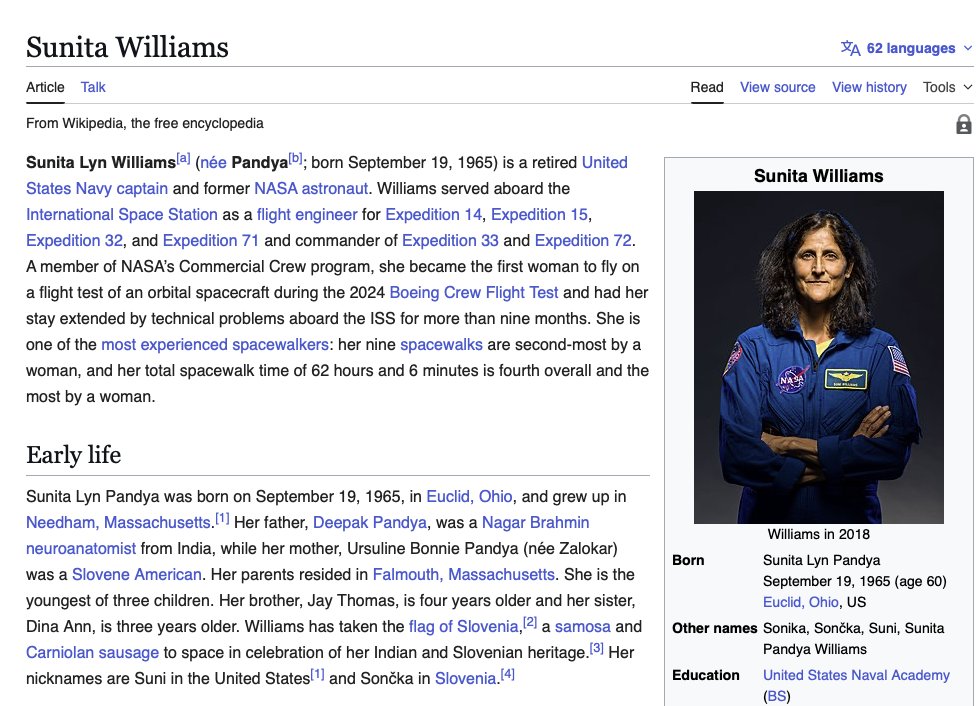Screen dimensions: 976x706
Task: Follow the Deepak Pandya link
Action: tap(370, 523)
